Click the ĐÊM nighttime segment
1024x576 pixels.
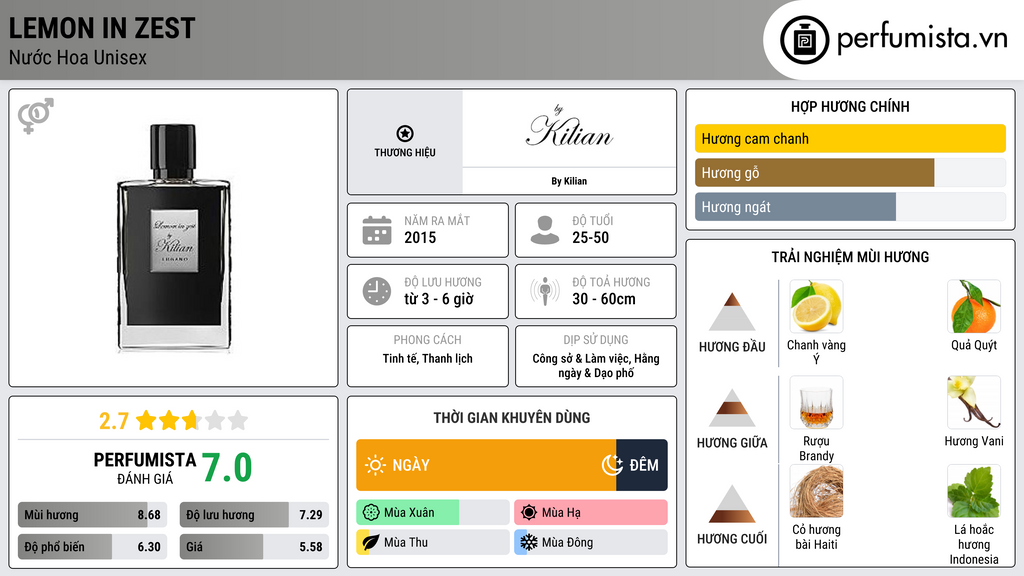click(x=641, y=465)
